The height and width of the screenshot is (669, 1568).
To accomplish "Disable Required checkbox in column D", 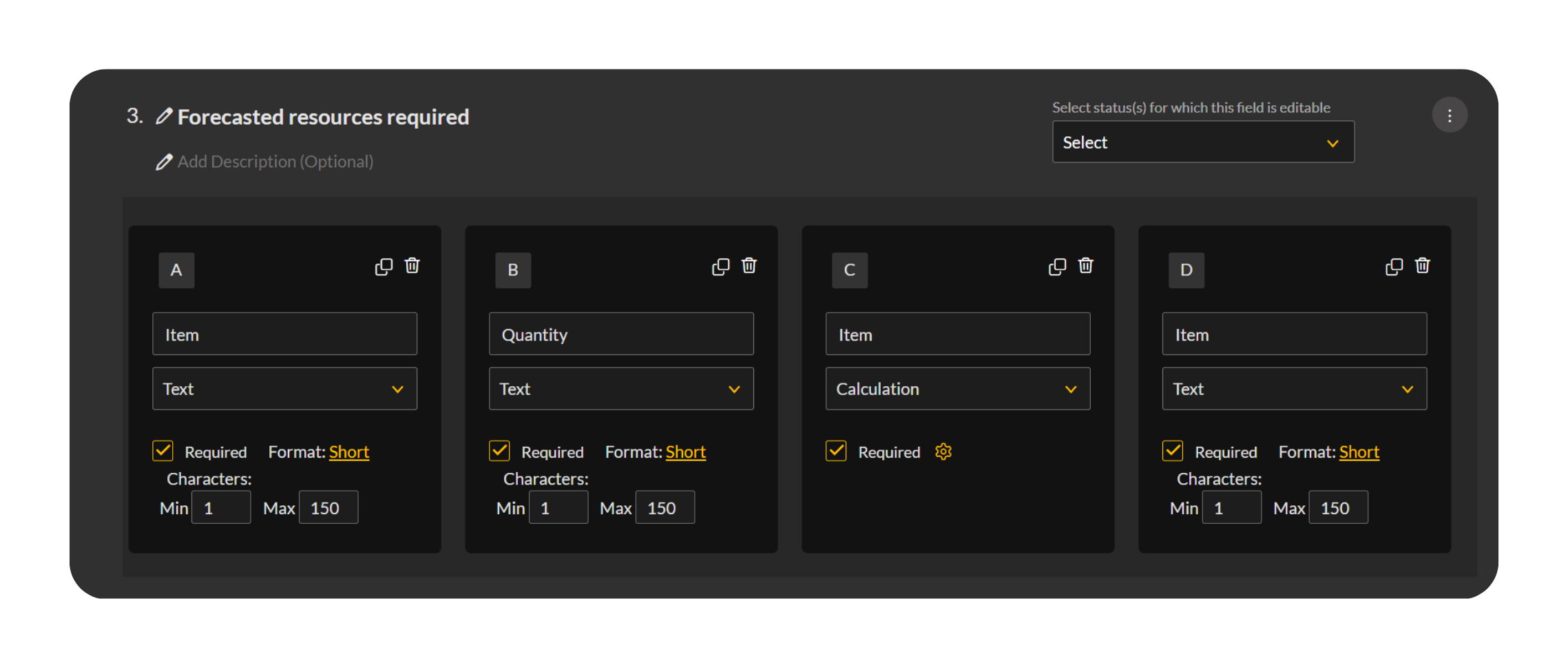I will pyautogui.click(x=1173, y=451).
